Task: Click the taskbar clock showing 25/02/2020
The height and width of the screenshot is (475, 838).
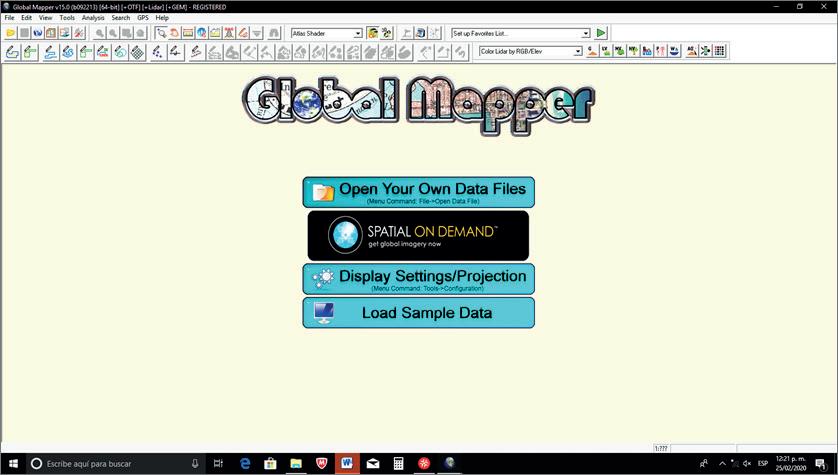Action: pos(791,464)
